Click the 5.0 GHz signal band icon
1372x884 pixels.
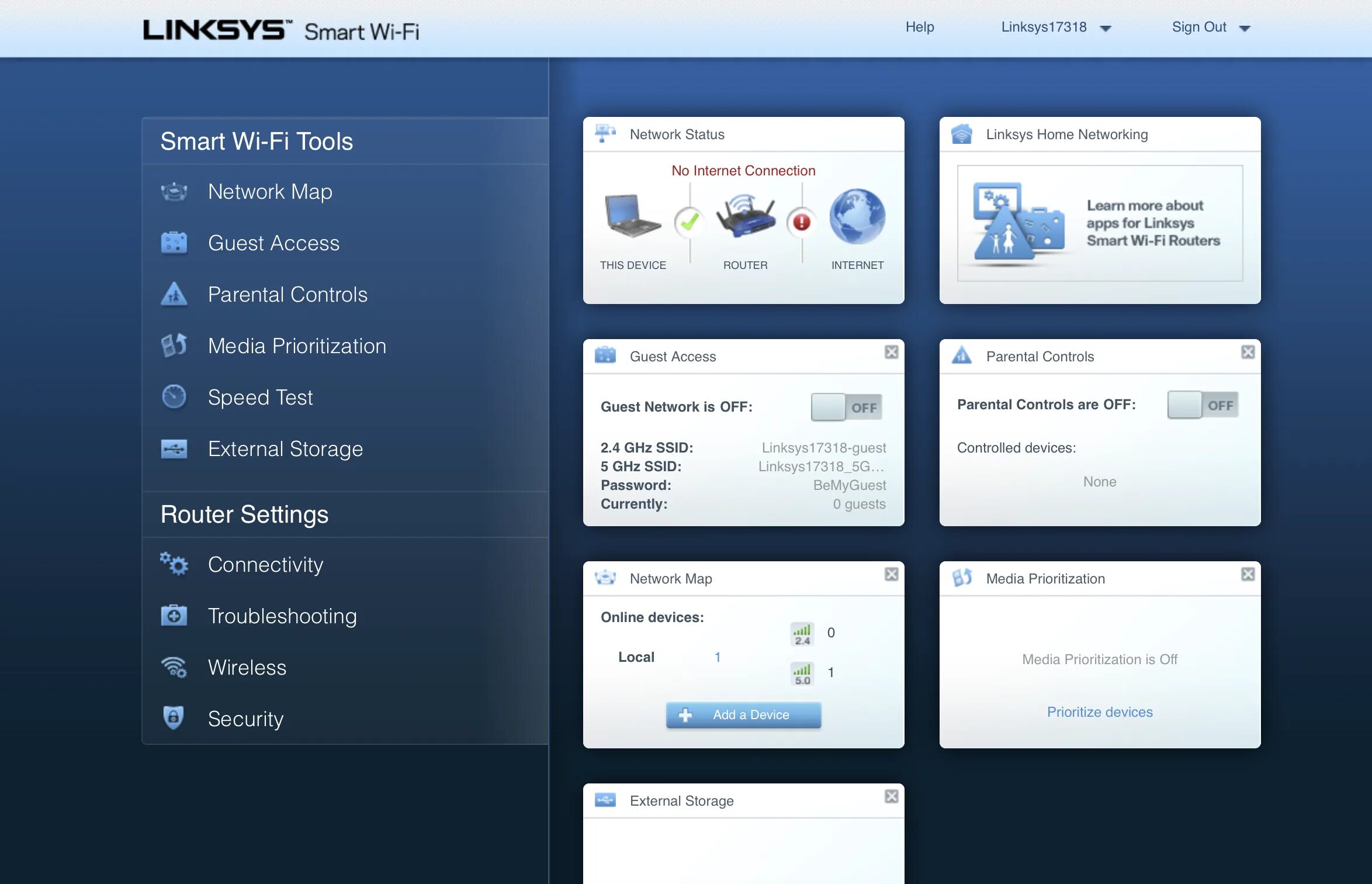pos(802,674)
